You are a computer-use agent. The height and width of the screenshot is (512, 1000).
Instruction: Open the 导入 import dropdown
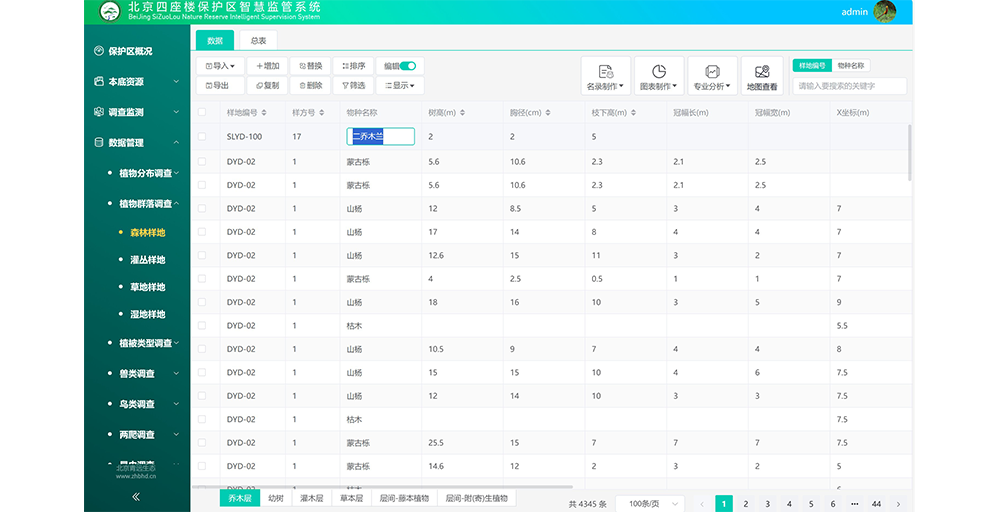pos(220,66)
